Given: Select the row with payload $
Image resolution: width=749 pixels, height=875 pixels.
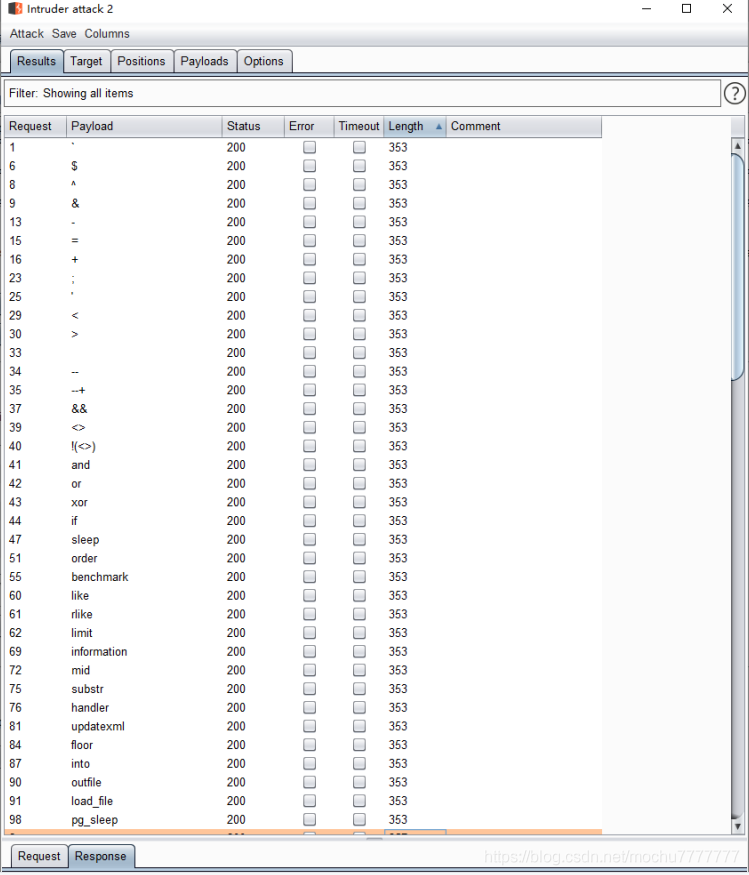Looking at the screenshot, I should point(303,166).
